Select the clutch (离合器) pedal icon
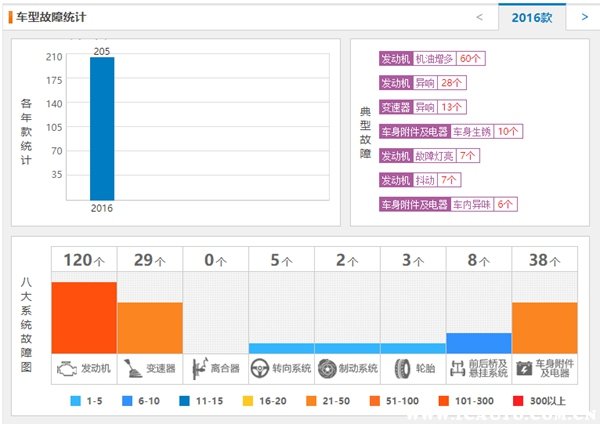The width and height of the screenshot is (600, 424). point(199,368)
